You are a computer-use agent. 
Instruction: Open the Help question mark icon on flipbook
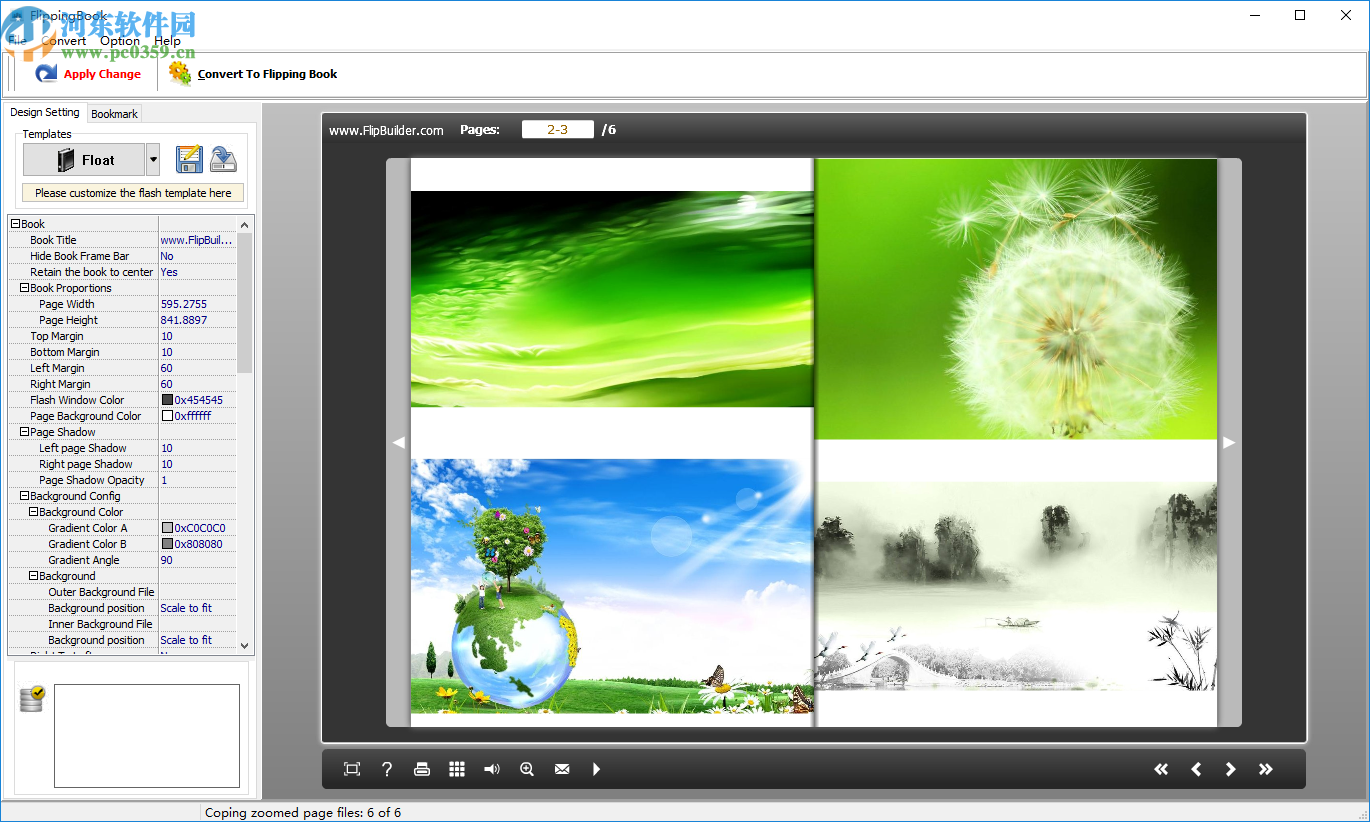click(387, 768)
